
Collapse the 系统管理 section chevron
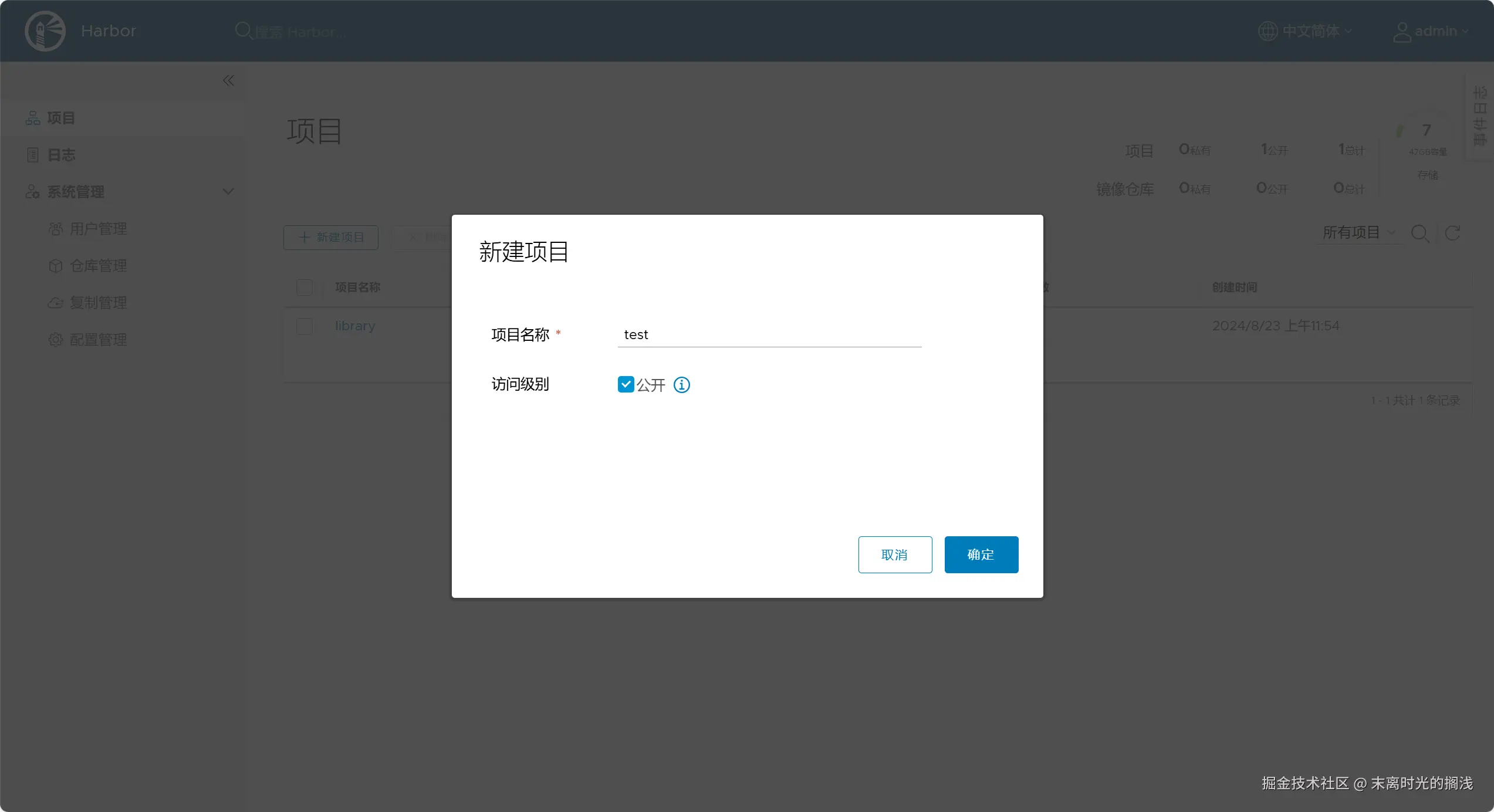pyautogui.click(x=228, y=191)
